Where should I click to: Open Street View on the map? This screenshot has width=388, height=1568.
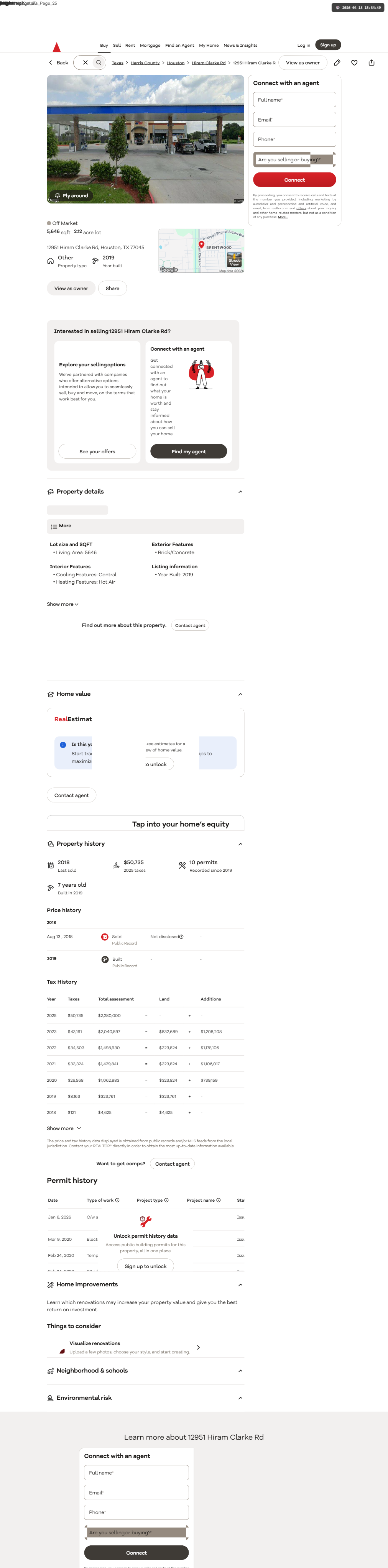235,259
